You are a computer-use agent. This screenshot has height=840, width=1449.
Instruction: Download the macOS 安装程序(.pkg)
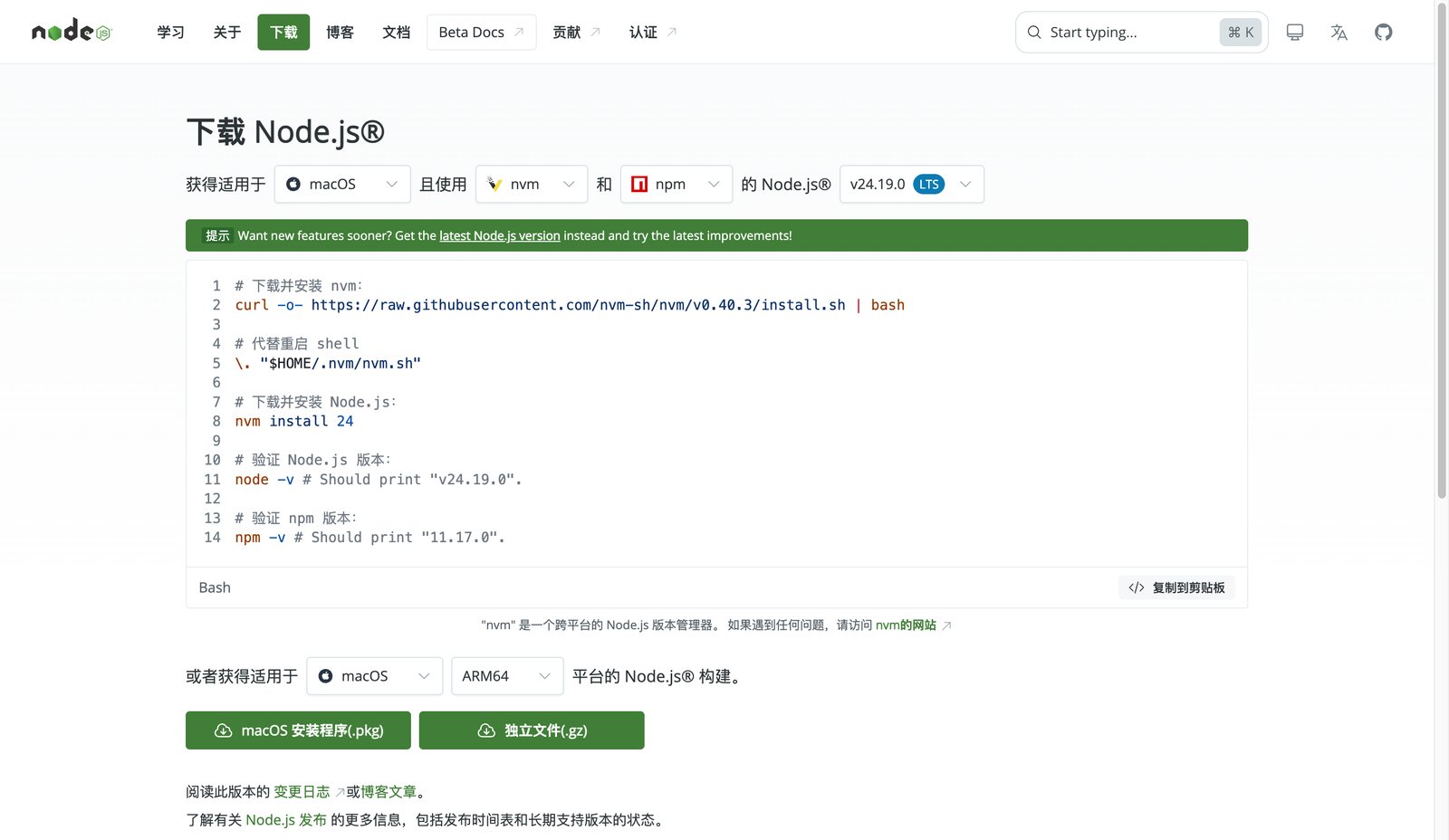[x=298, y=730]
